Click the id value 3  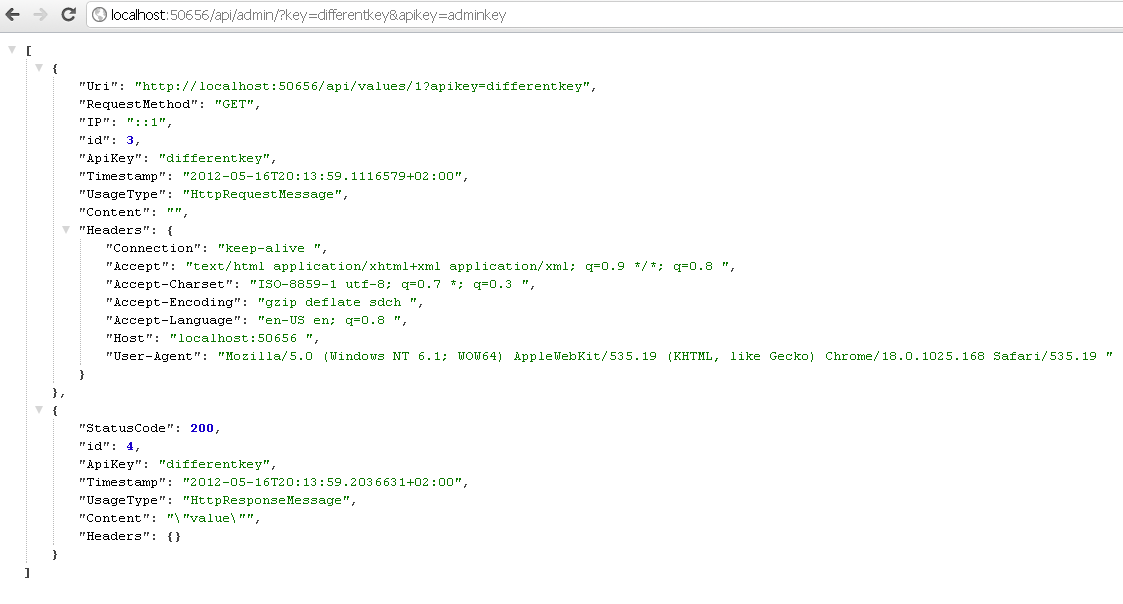tap(130, 140)
